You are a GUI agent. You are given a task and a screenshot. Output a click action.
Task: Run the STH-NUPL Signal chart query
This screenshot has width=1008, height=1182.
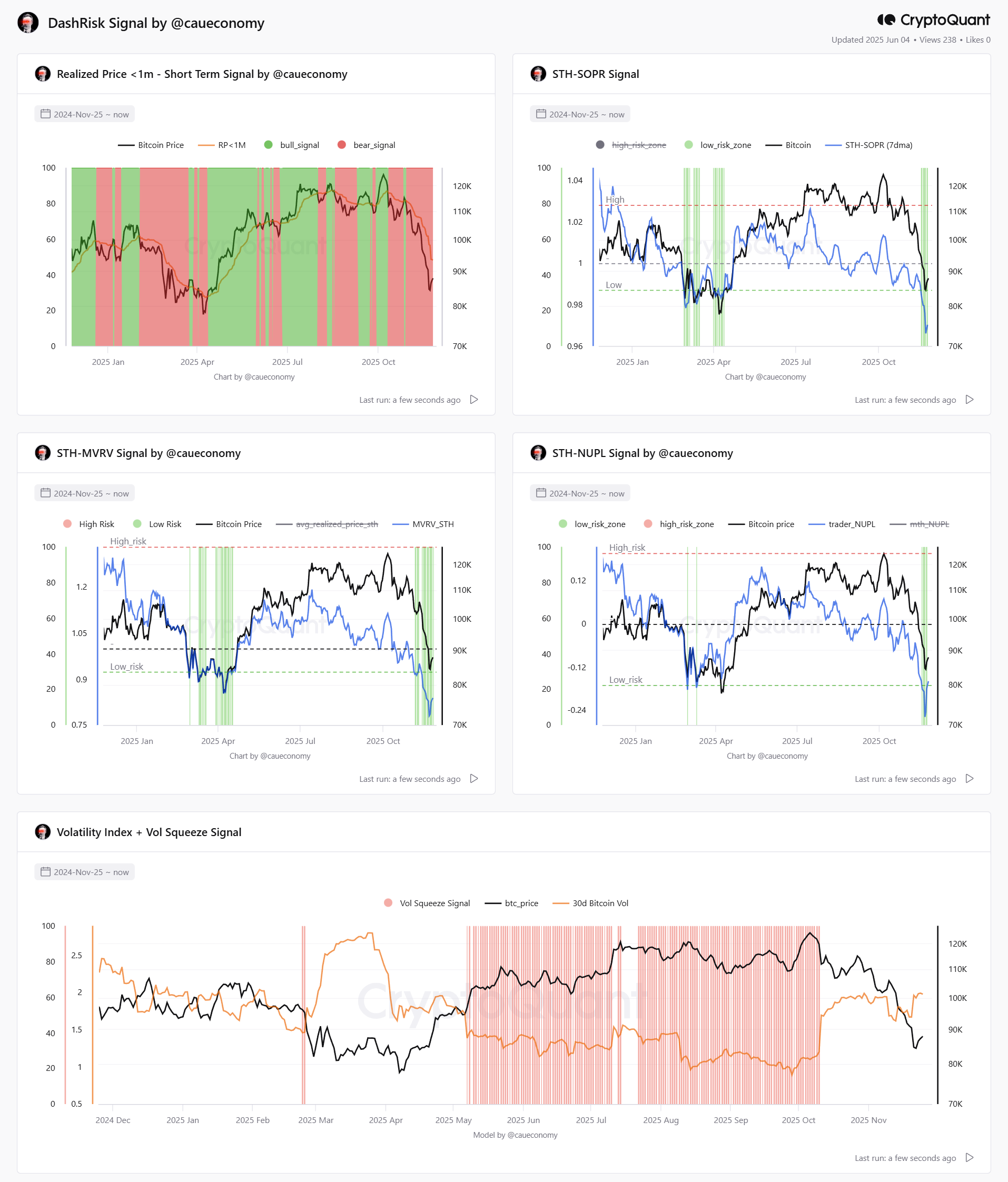click(x=969, y=778)
